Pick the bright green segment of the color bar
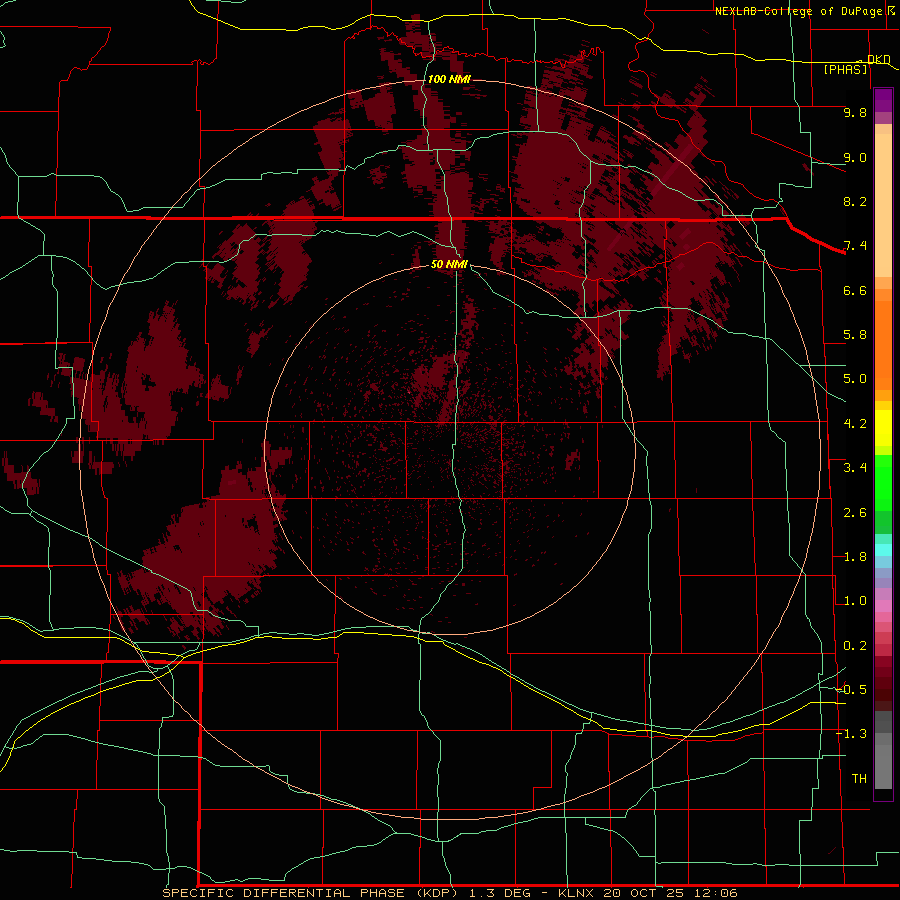 pyautogui.click(x=883, y=483)
